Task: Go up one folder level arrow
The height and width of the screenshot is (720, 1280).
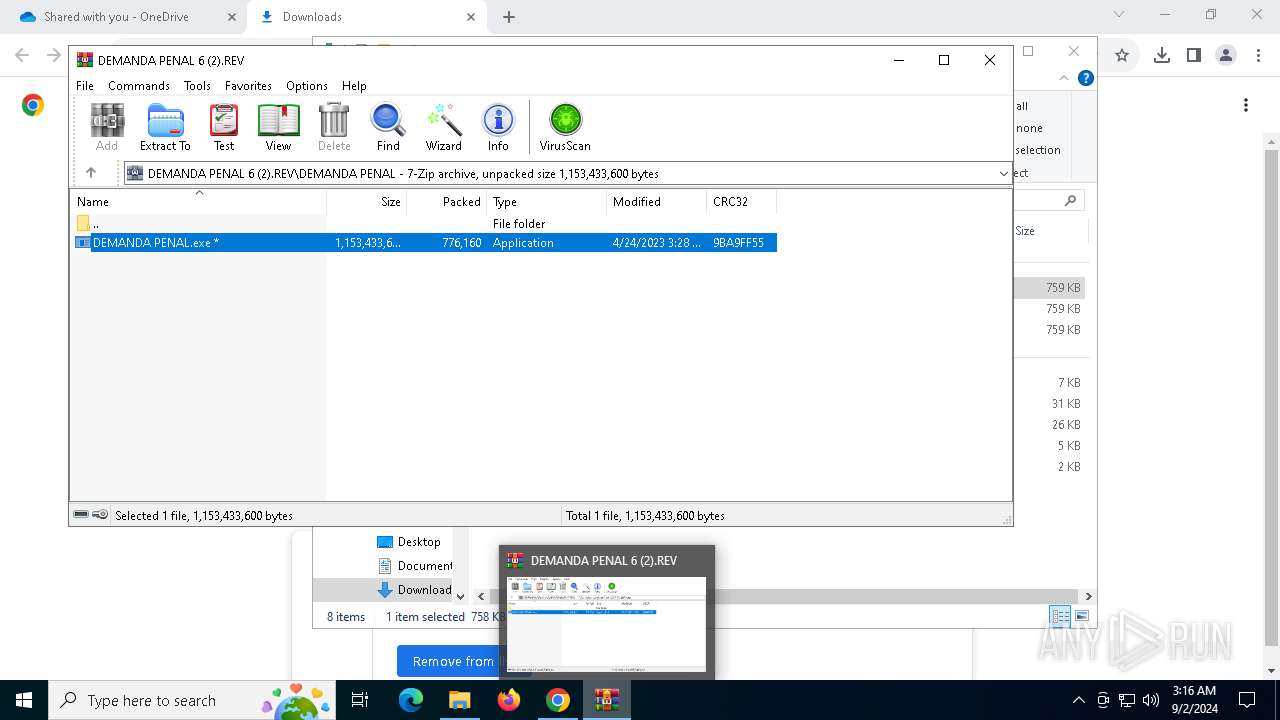Action: click(91, 173)
